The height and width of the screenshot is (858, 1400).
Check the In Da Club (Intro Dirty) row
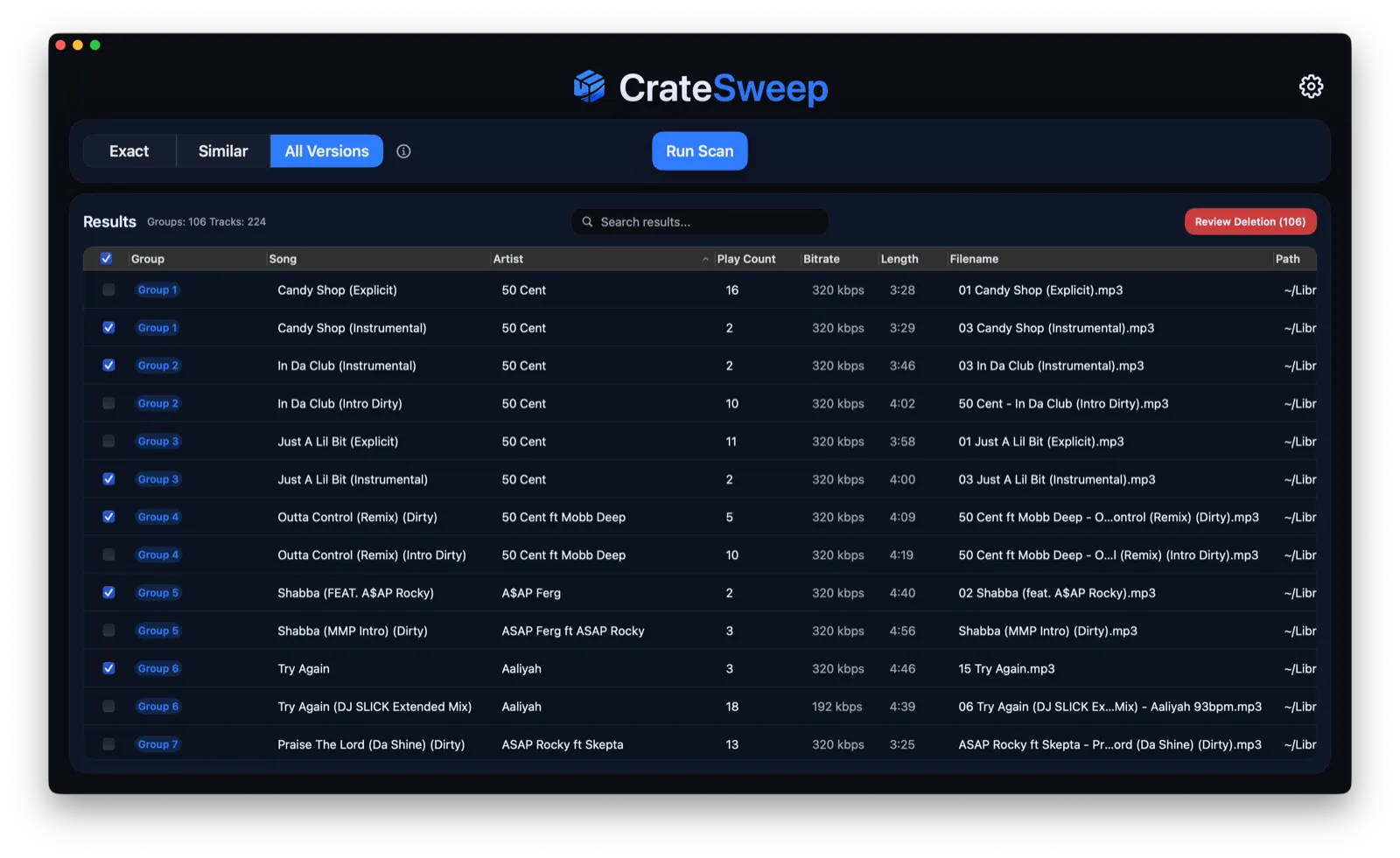click(108, 404)
